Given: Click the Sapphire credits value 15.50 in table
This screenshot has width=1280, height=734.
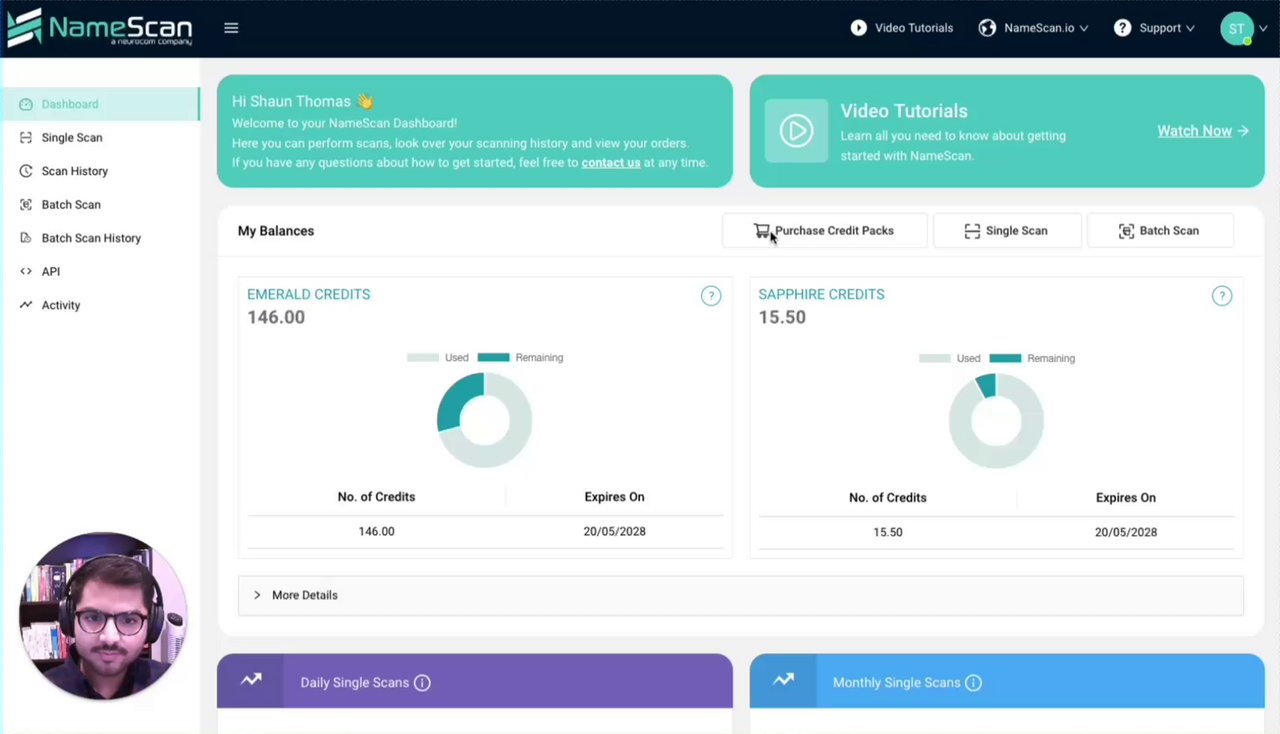Looking at the screenshot, I should click(888, 532).
